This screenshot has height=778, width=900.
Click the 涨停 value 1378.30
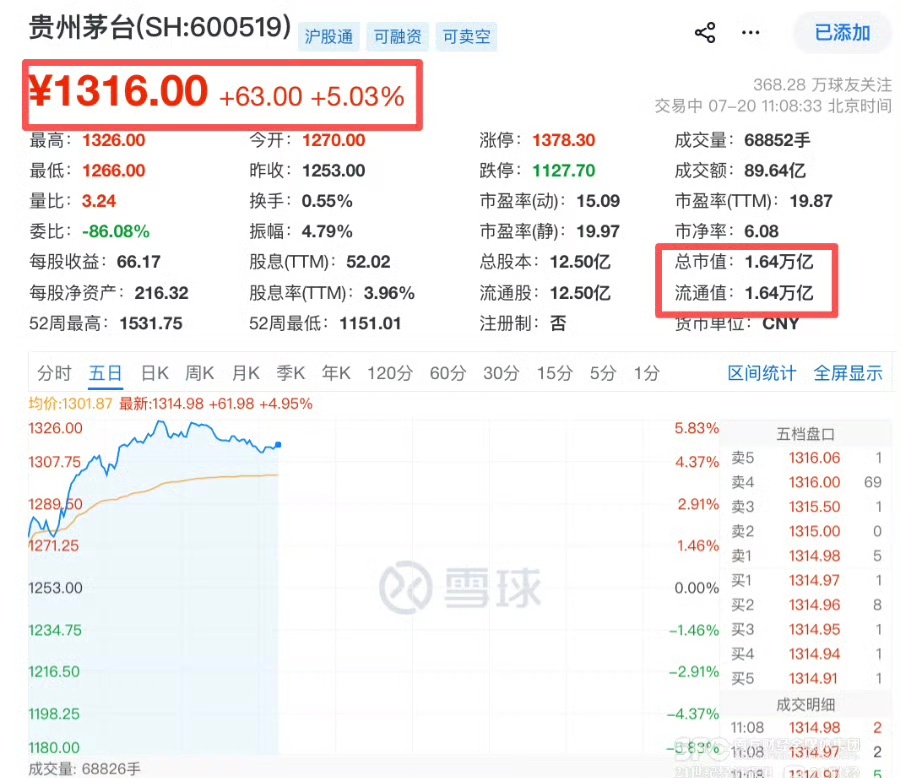pos(564,140)
